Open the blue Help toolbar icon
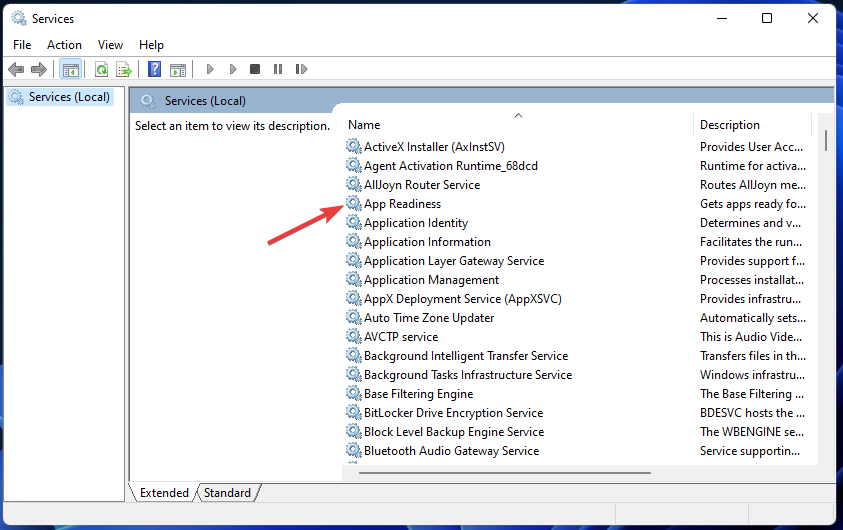 tap(155, 69)
